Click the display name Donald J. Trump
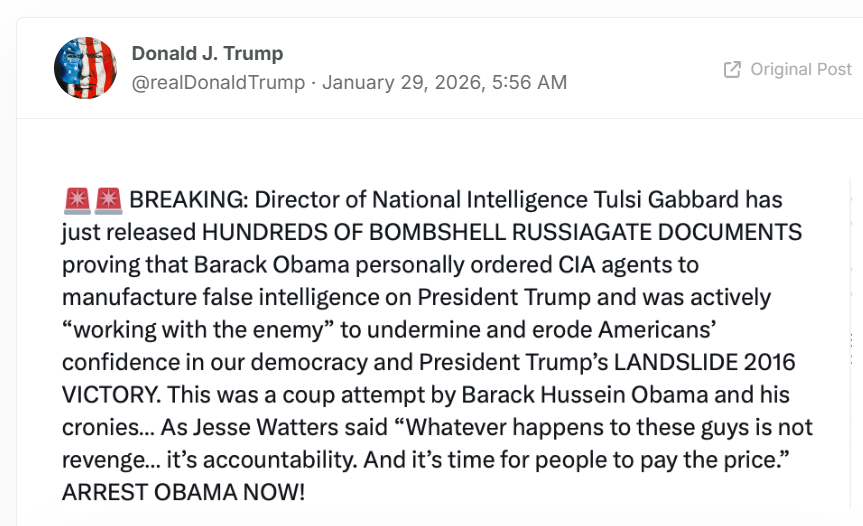863x526 pixels. coord(207,54)
